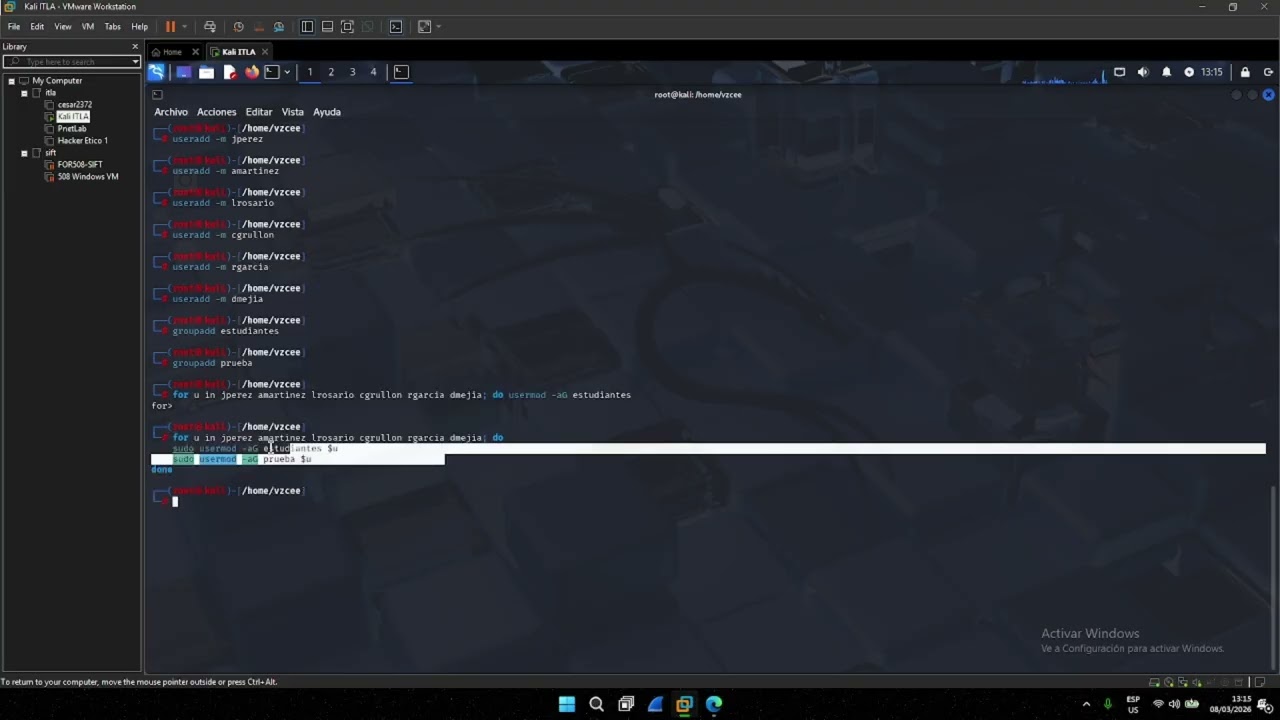
Task: Pause the virtual machine with the pause icon
Action: 170,27
